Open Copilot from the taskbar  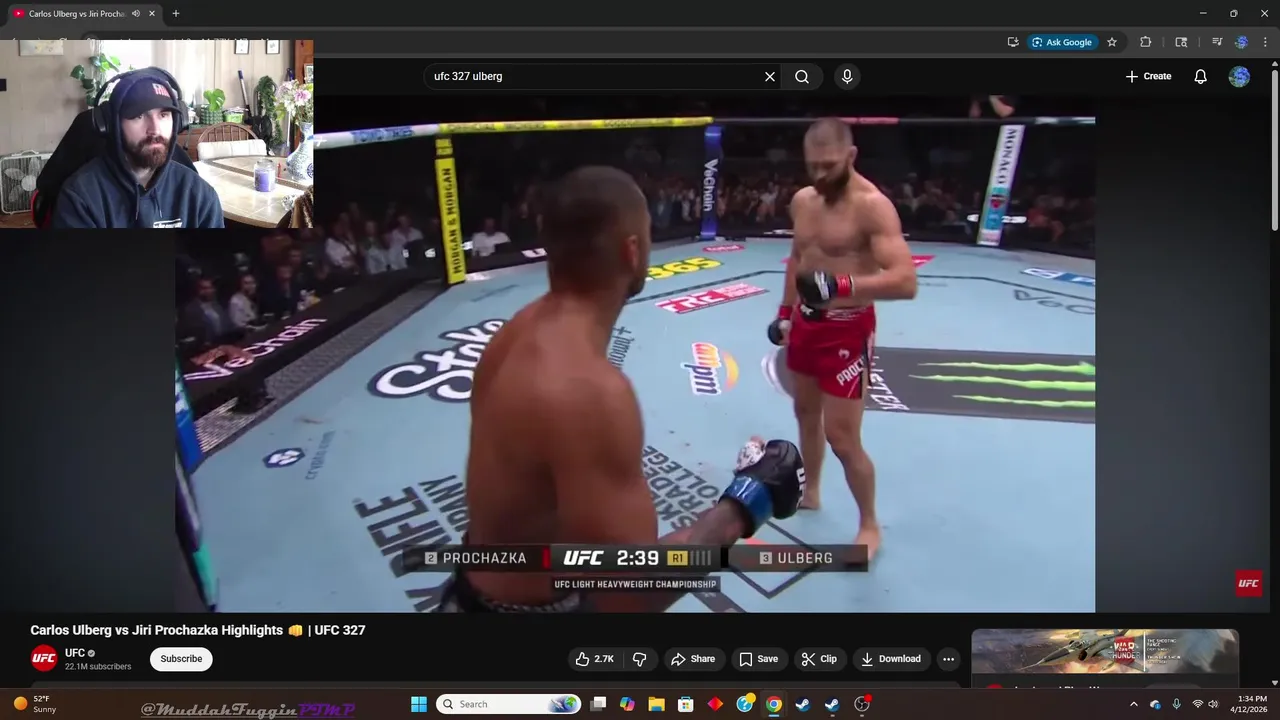click(x=627, y=704)
